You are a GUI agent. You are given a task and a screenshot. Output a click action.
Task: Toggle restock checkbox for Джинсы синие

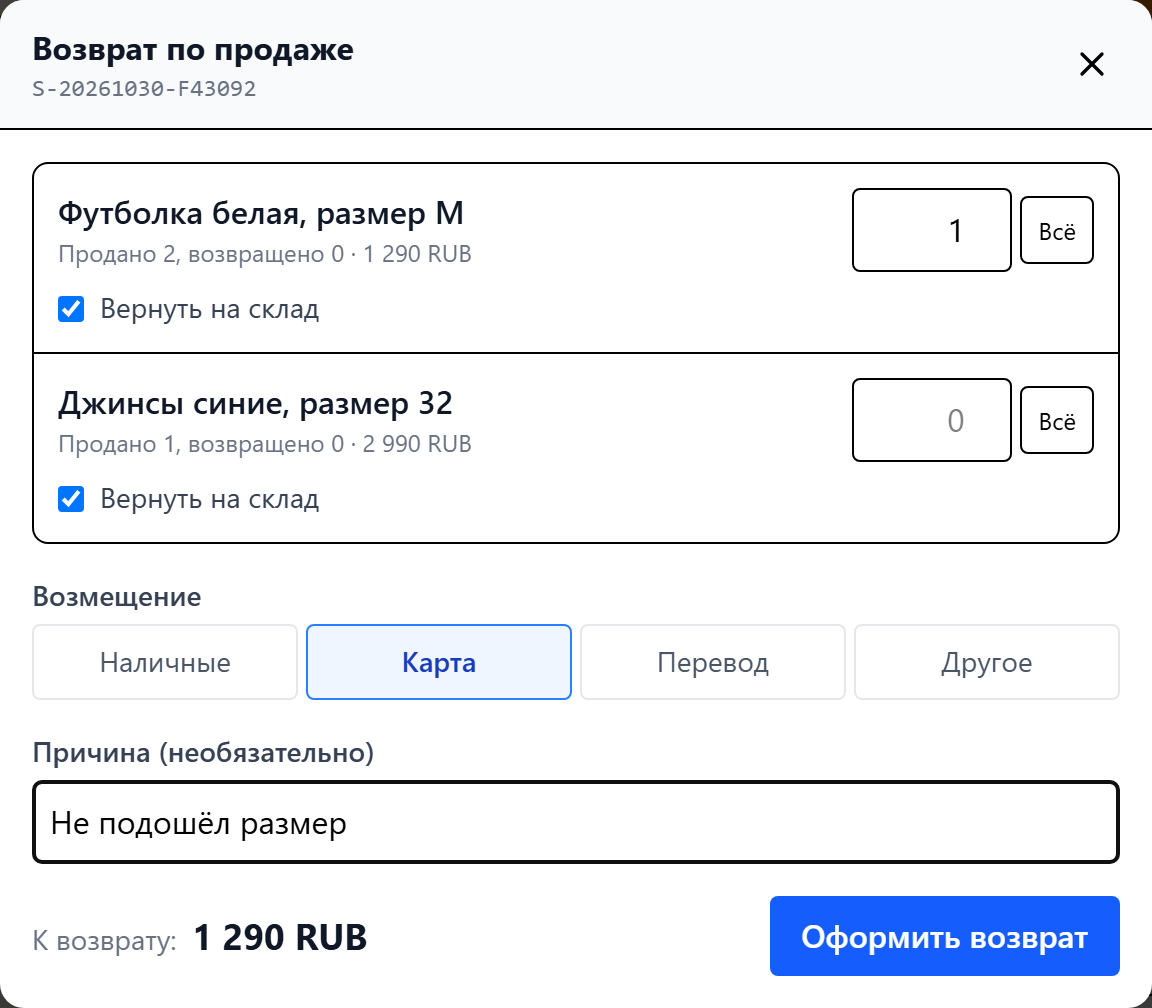71,499
